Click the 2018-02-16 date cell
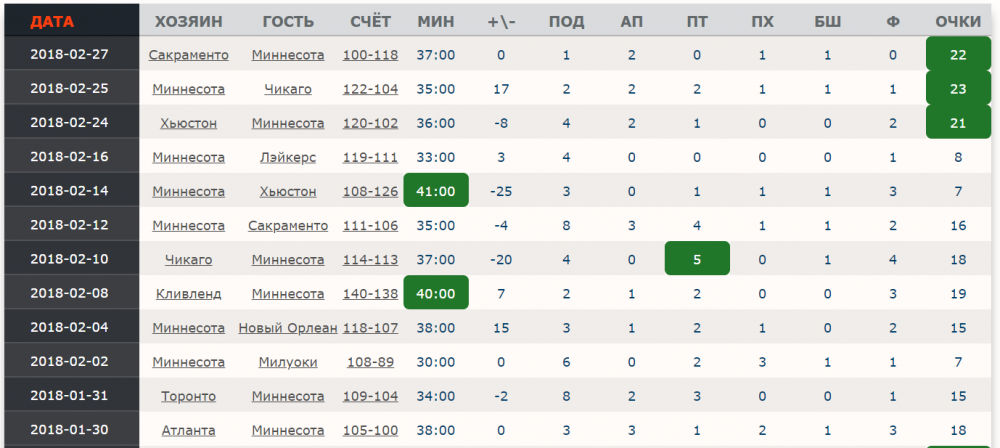This screenshot has height=448, width=1000. pos(70,157)
